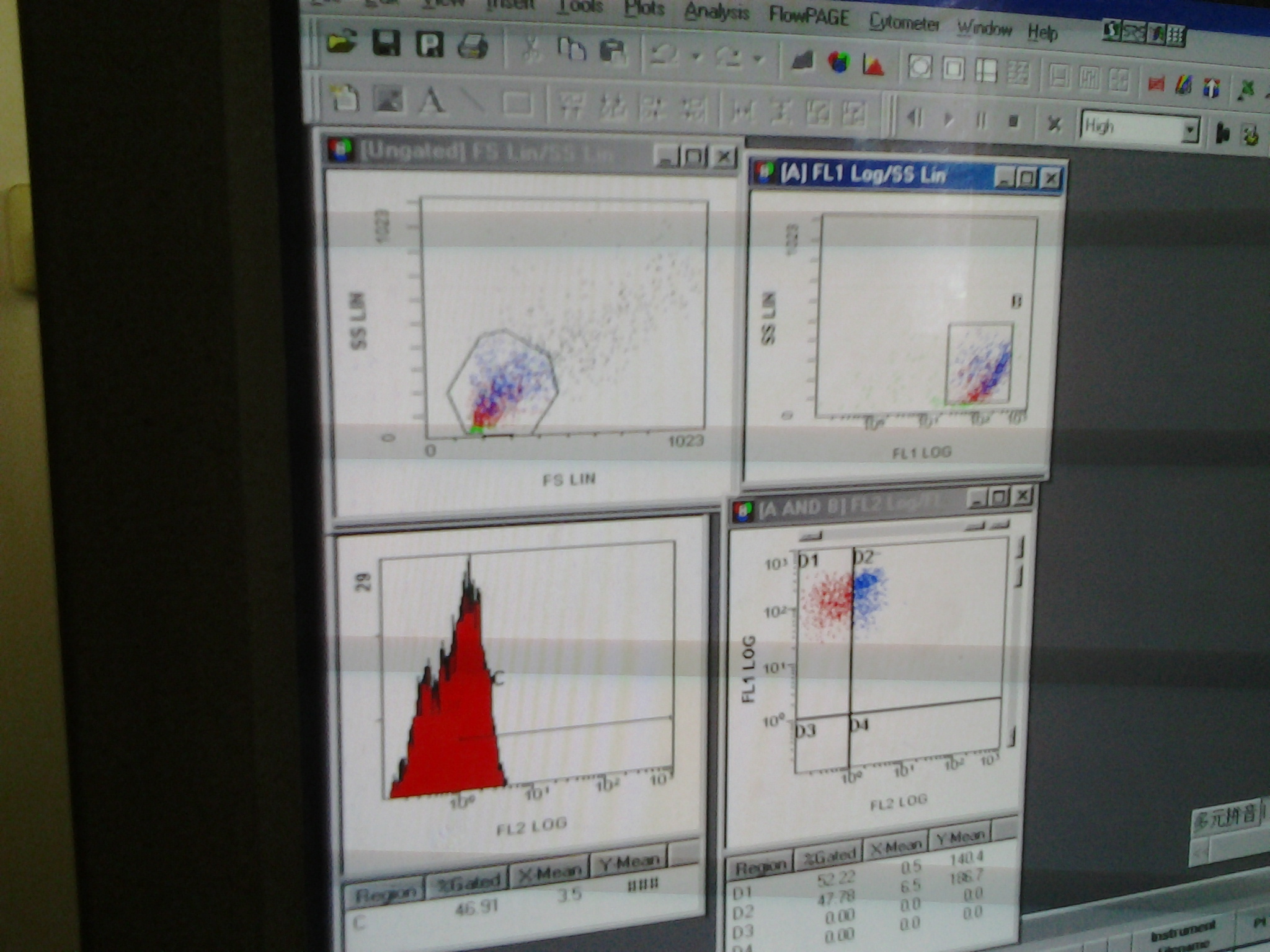This screenshot has height=952, width=1270.
Task: Expand the redo history dropdown arrow
Action: (x=758, y=59)
